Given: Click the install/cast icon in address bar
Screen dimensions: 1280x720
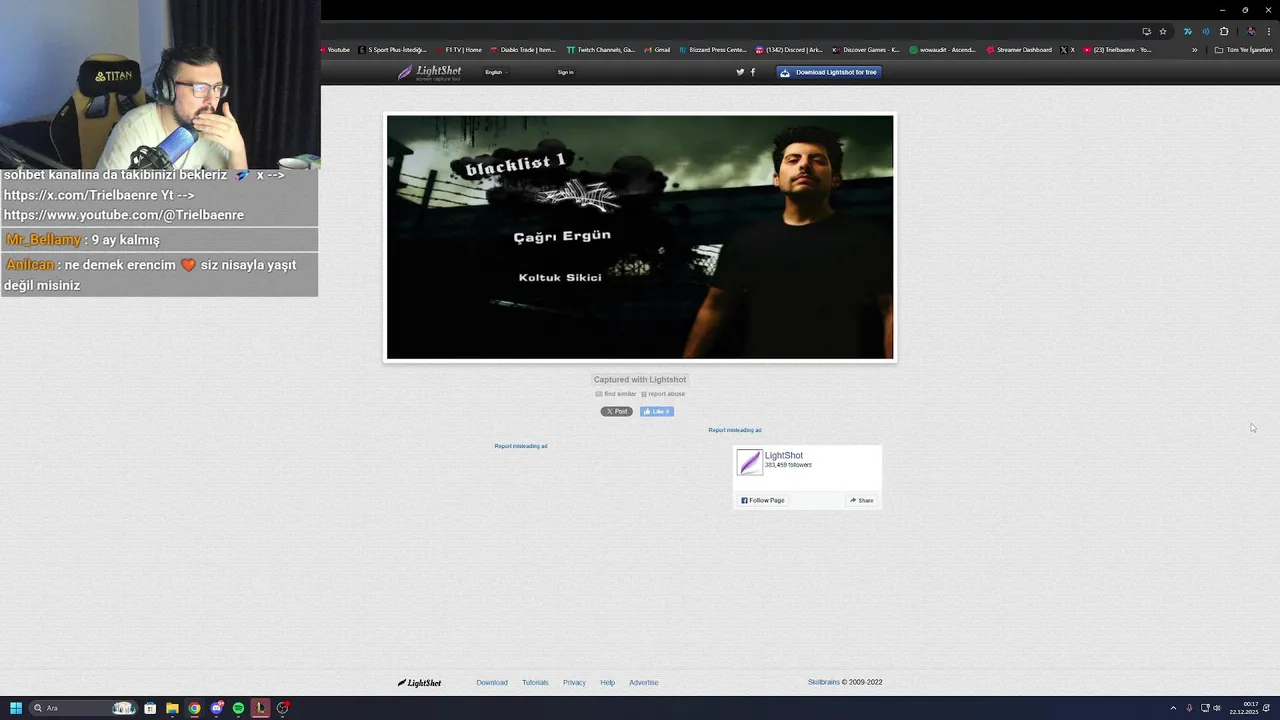Looking at the screenshot, I should tap(1146, 31).
